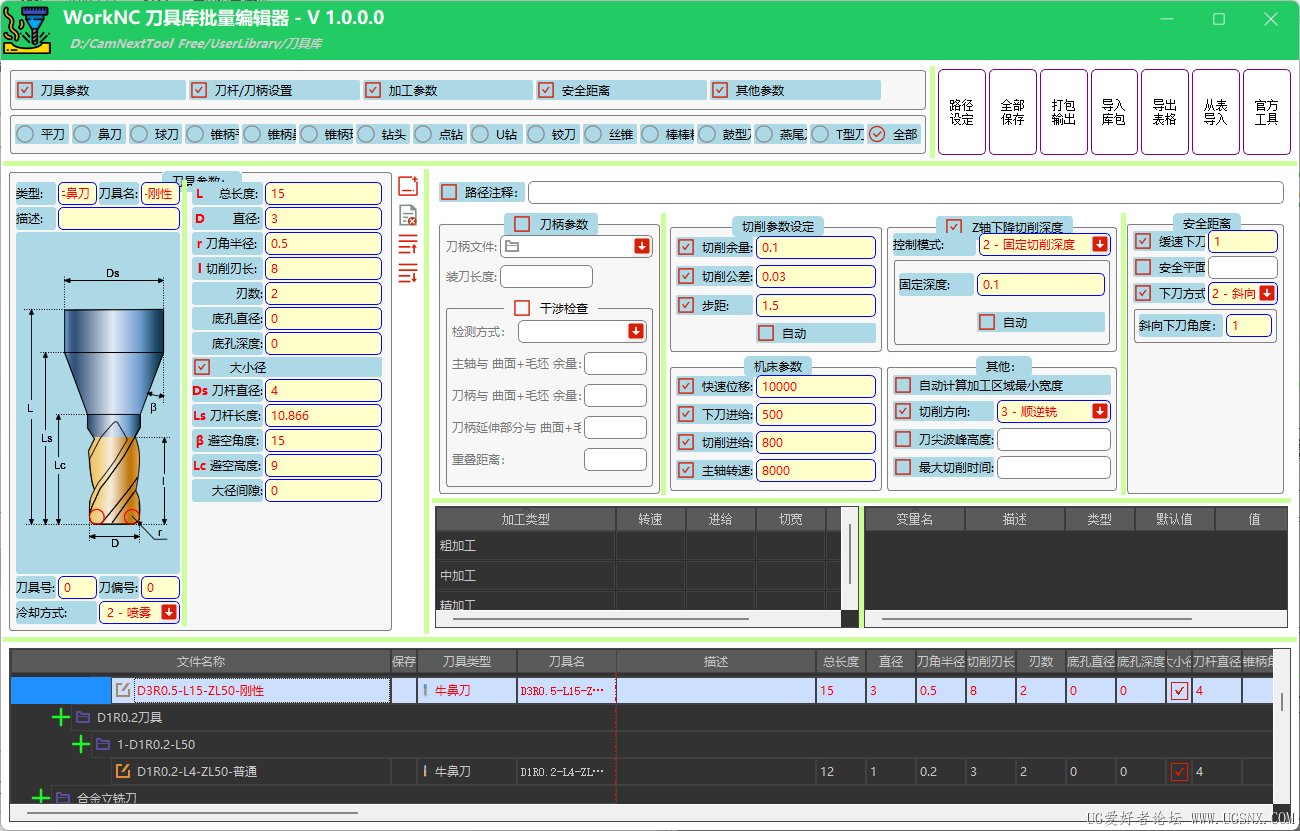Click the 变量名 column header
1300x831 pixels.
914,519
